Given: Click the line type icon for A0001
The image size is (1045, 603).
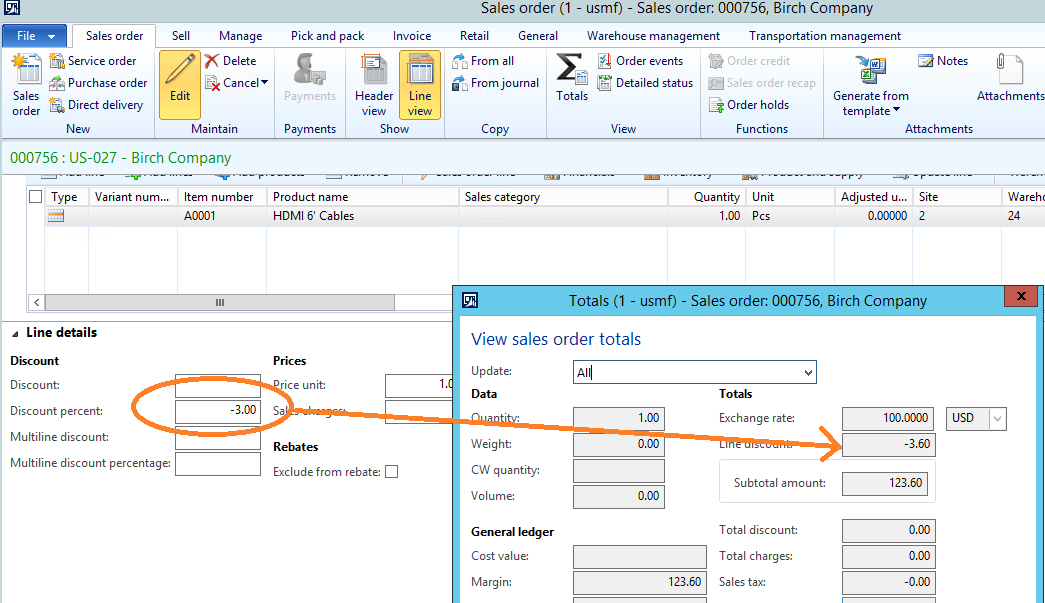Looking at the screenshot, I should tap(56, 216).
